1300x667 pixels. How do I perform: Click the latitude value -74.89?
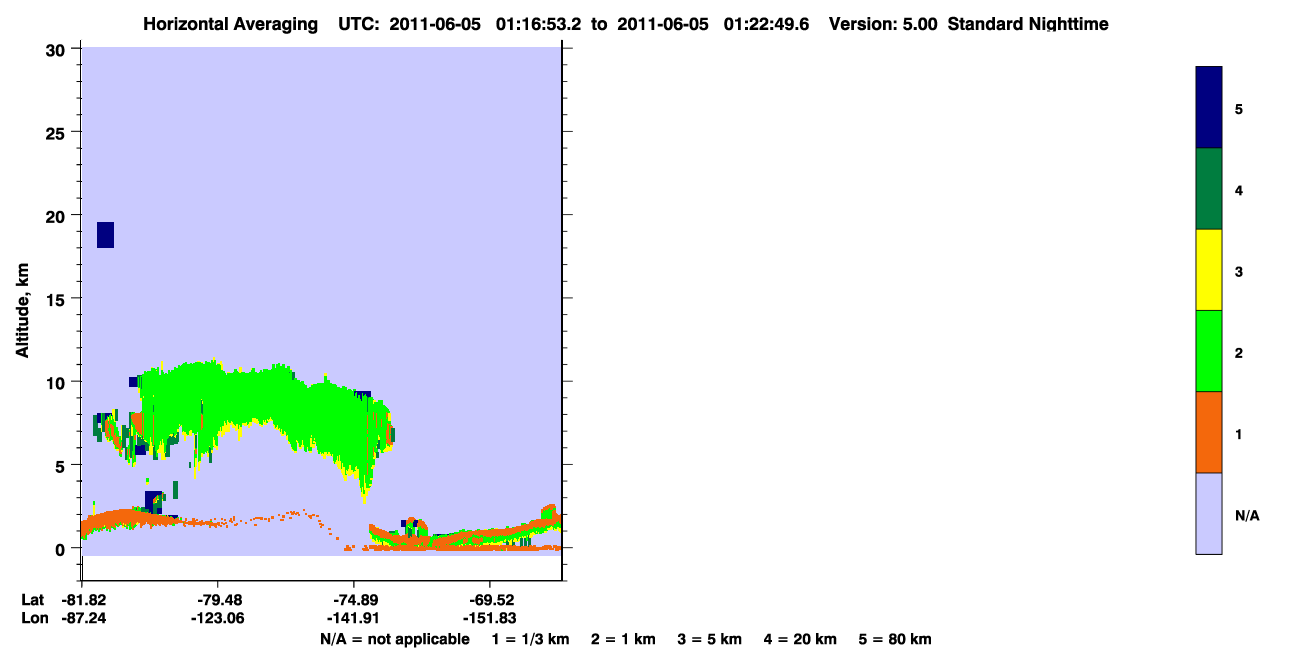point(354,600)
